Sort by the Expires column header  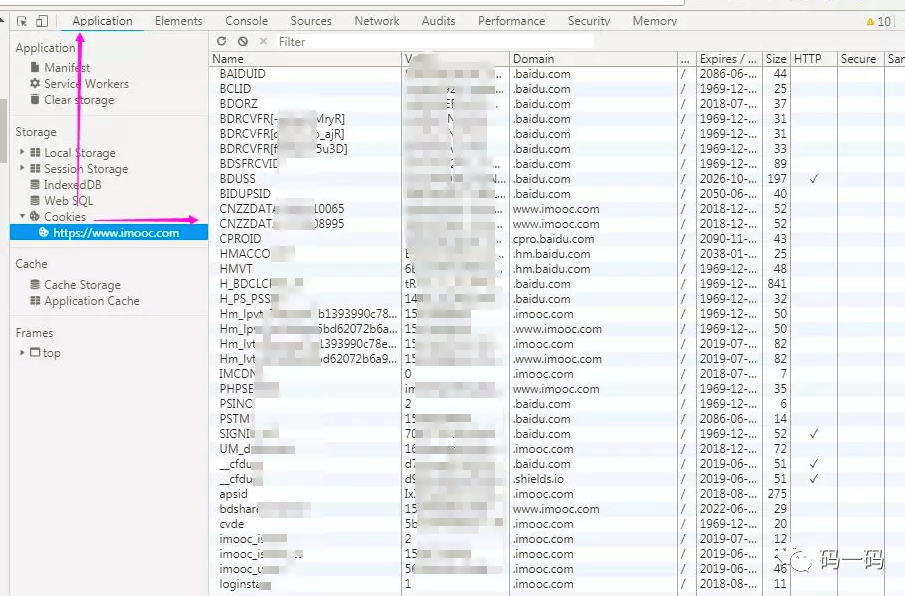pyautogui.click(x=728, y=59)
